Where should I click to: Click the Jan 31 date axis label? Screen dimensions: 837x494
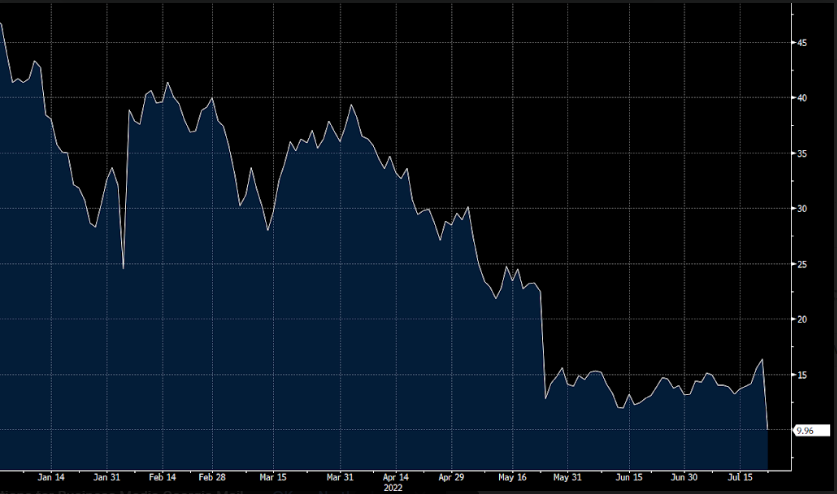[x=107, y=477]
